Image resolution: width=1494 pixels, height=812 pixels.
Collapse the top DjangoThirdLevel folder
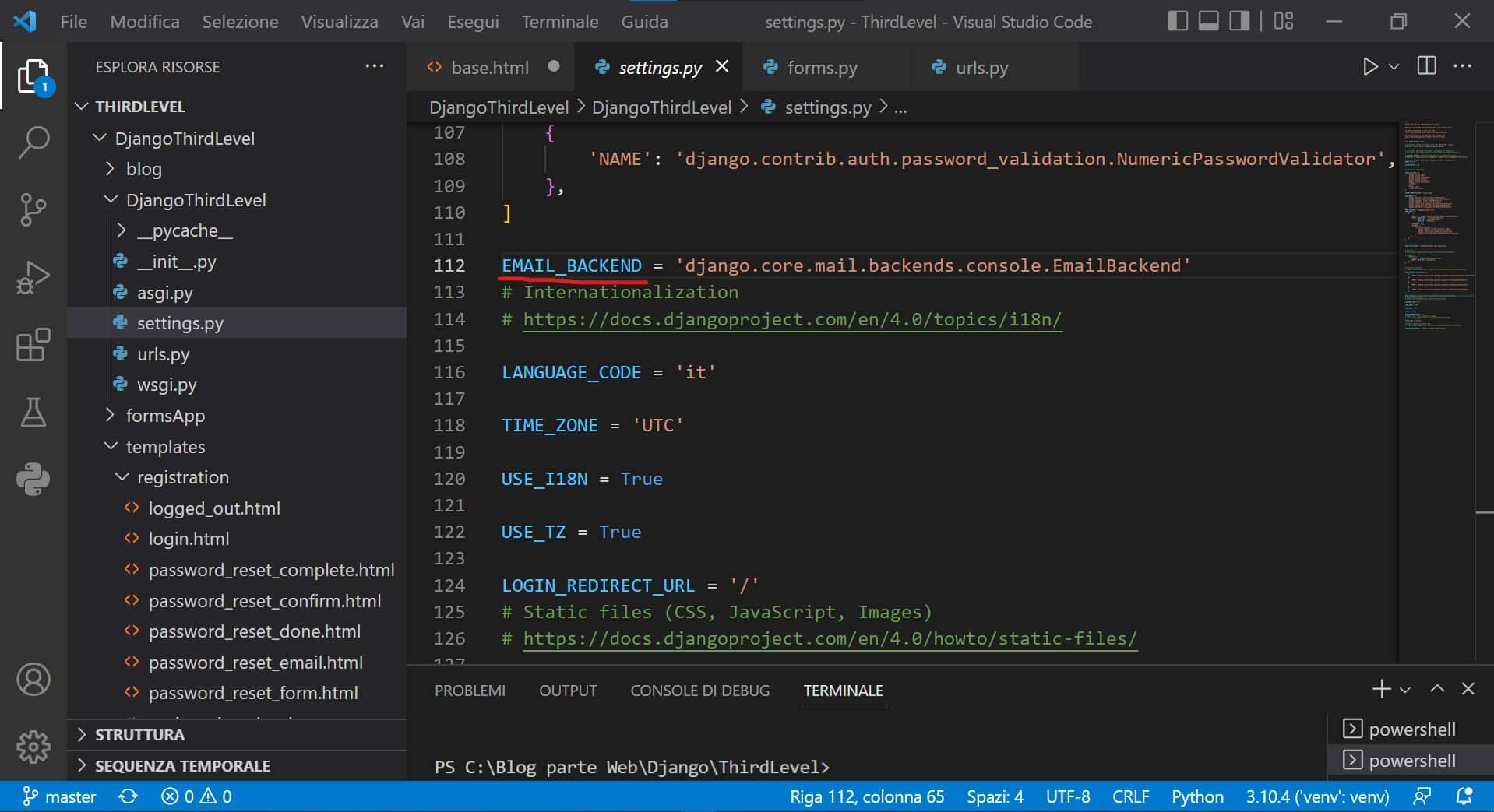point(99,138)
